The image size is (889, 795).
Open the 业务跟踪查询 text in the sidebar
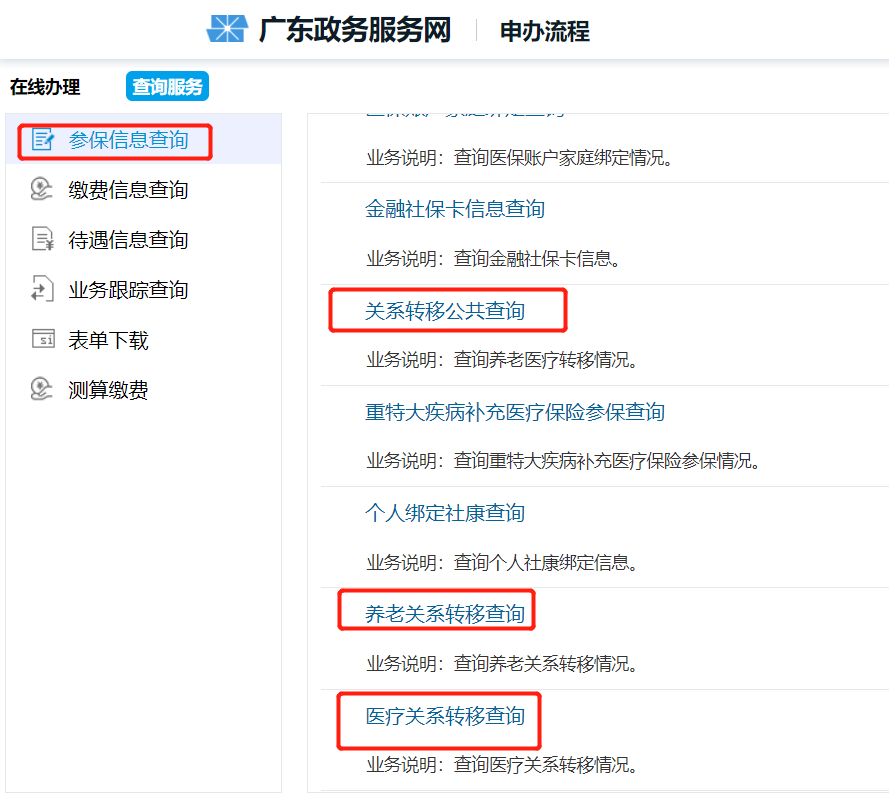[x=128, y=290]
